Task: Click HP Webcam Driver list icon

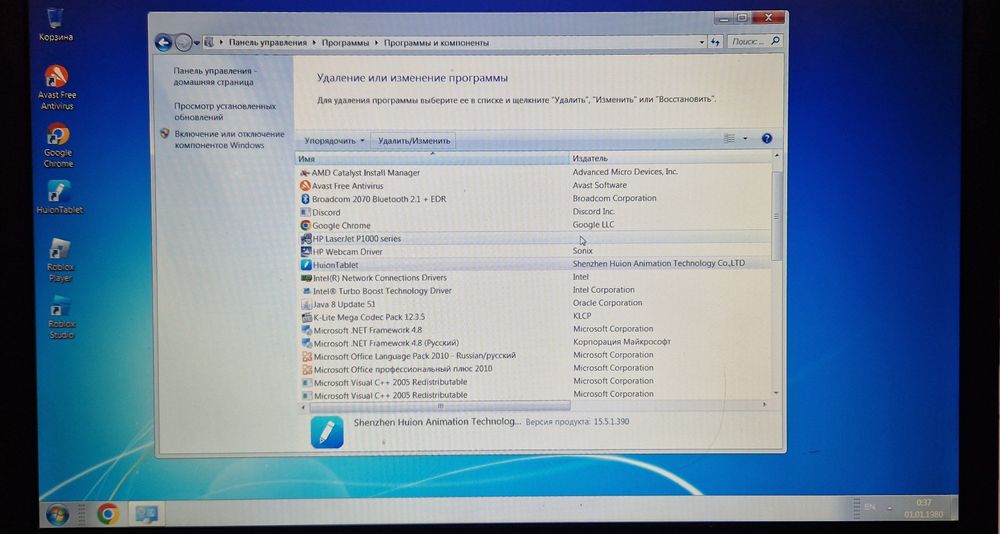Action: (306, 252)
